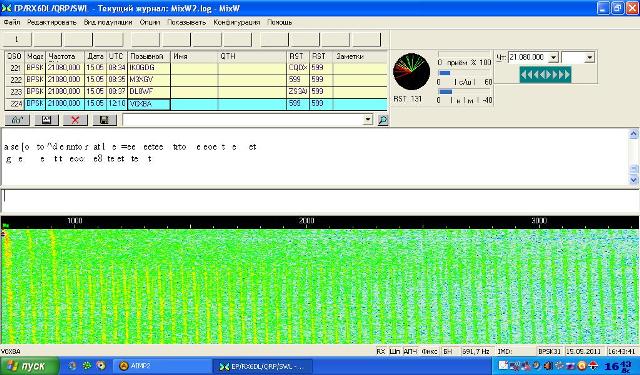Image resolution: width=640 pixels, height=375 pixels.
Task: Open the Конфигурация menu
Action: [x=237, y=22]
